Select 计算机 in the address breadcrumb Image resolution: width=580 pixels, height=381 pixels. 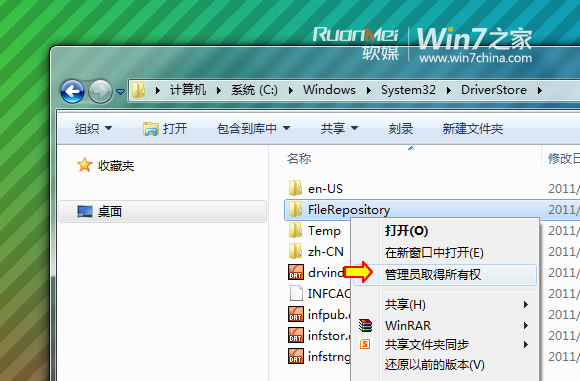(188, 90)
